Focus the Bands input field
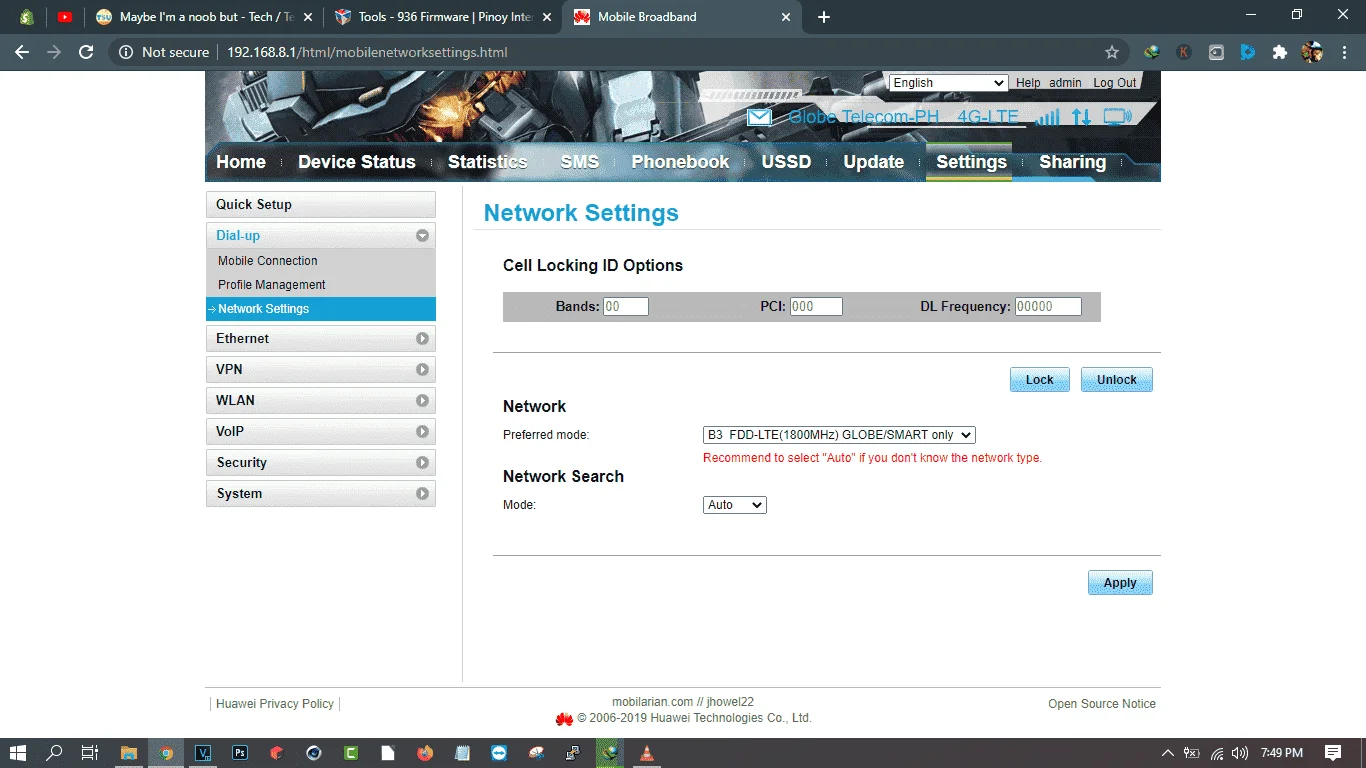The height and width of the screenshot is (768, 1366). pyautogui.click(x=626, y=307)
